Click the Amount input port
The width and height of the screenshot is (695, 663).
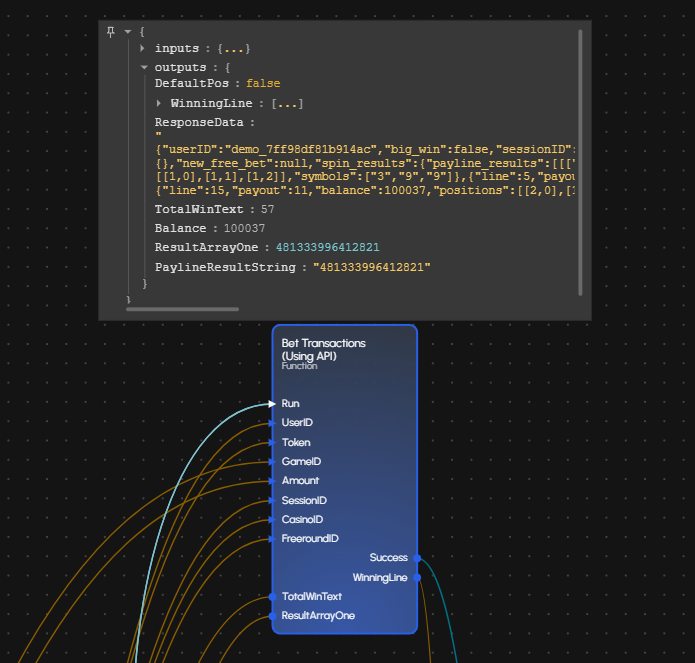pos(272,481)
